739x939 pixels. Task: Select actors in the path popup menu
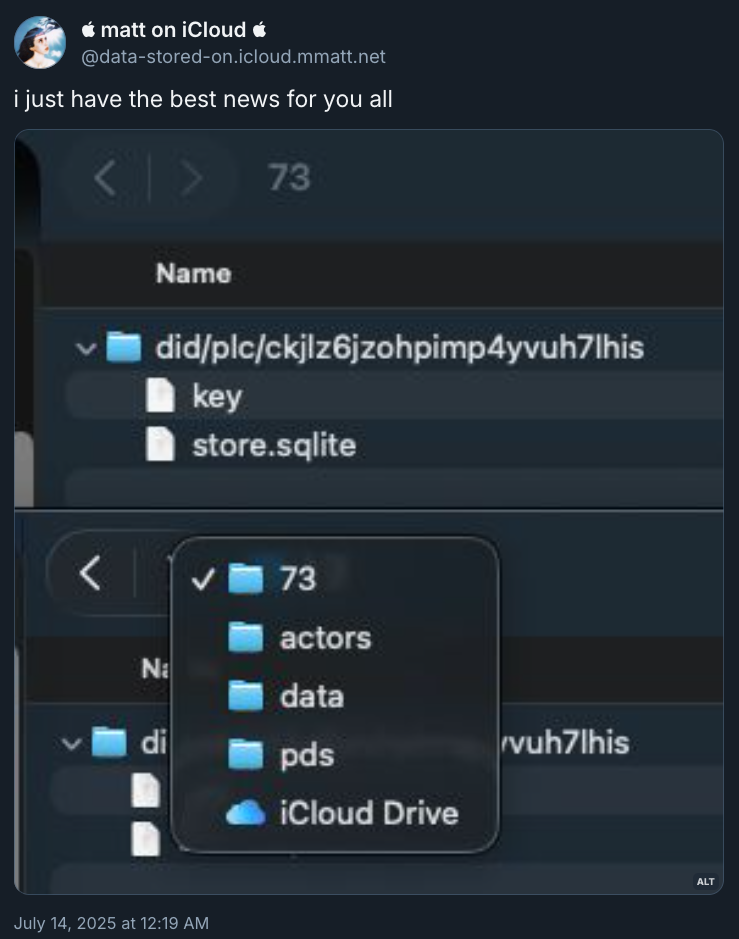(324, 637)
